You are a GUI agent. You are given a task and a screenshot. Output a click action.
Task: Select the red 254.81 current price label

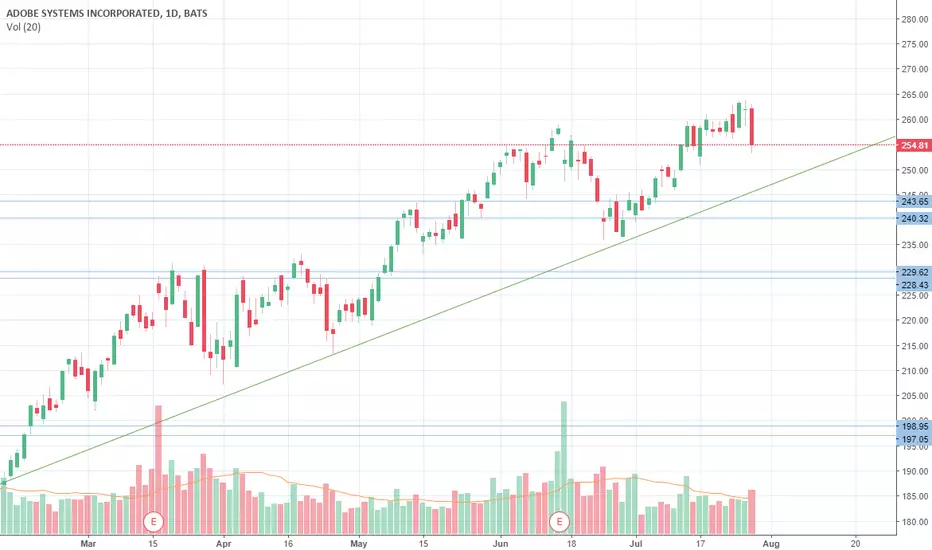tap(914, 145)
